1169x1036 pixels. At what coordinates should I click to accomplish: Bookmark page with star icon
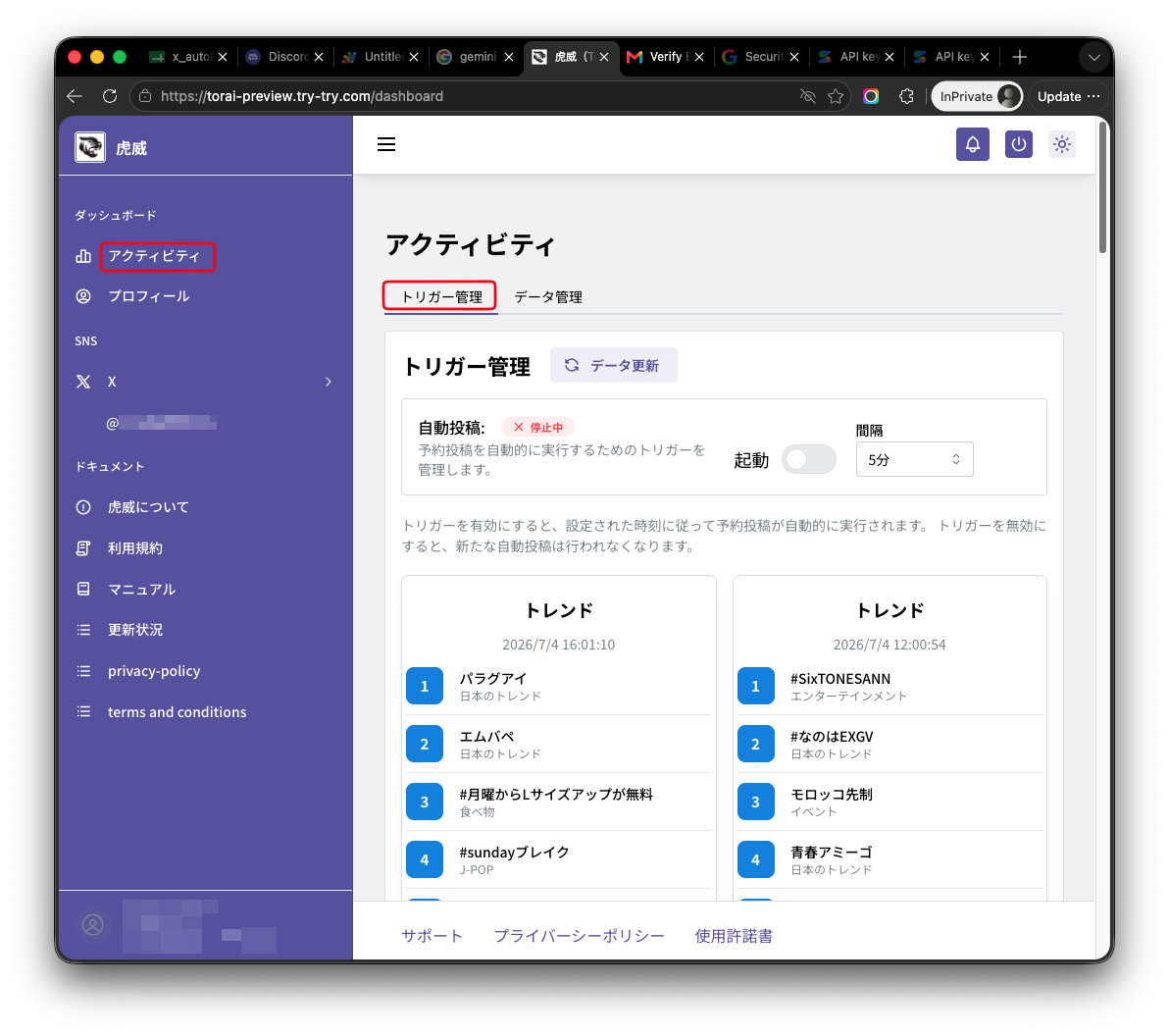click(x=836, y=96)
